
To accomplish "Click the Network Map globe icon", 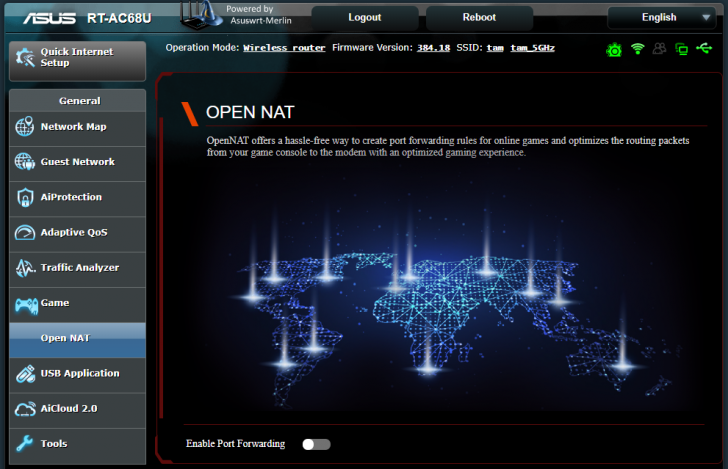I will point(25,126).
